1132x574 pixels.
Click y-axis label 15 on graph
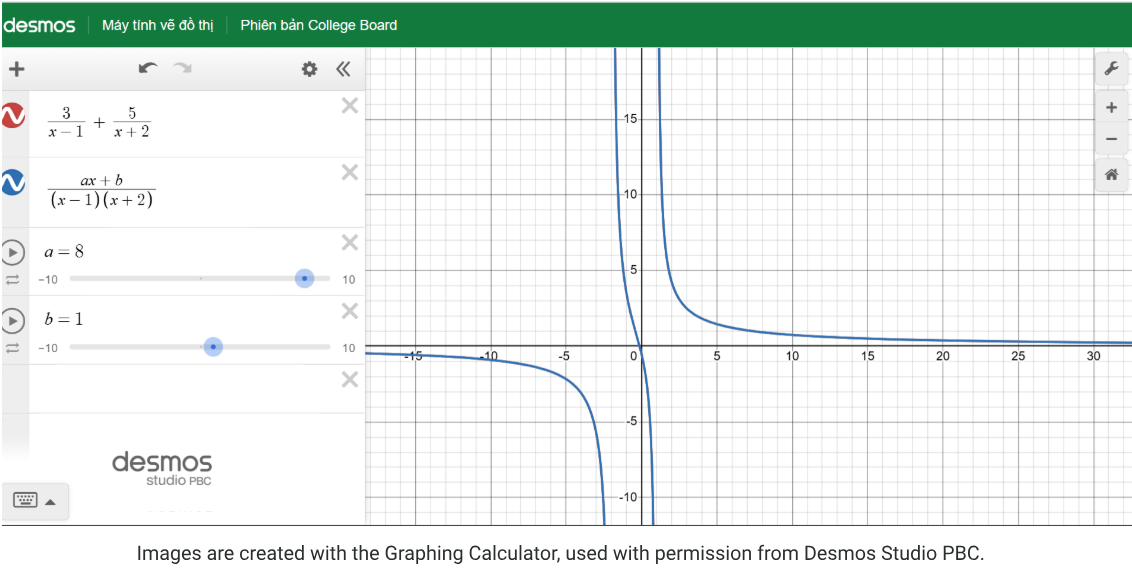[x=630, y=118]
